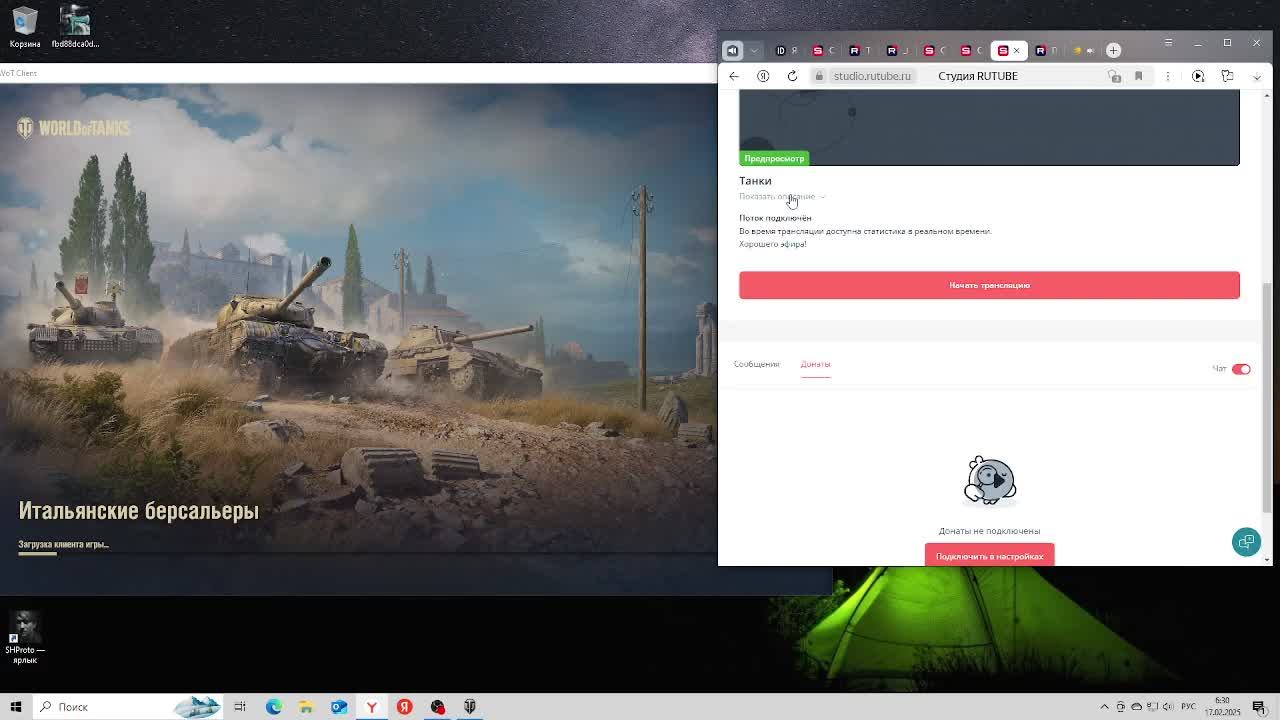
Task: Open the browser media player icon
Action: [x=1198, y=76]
